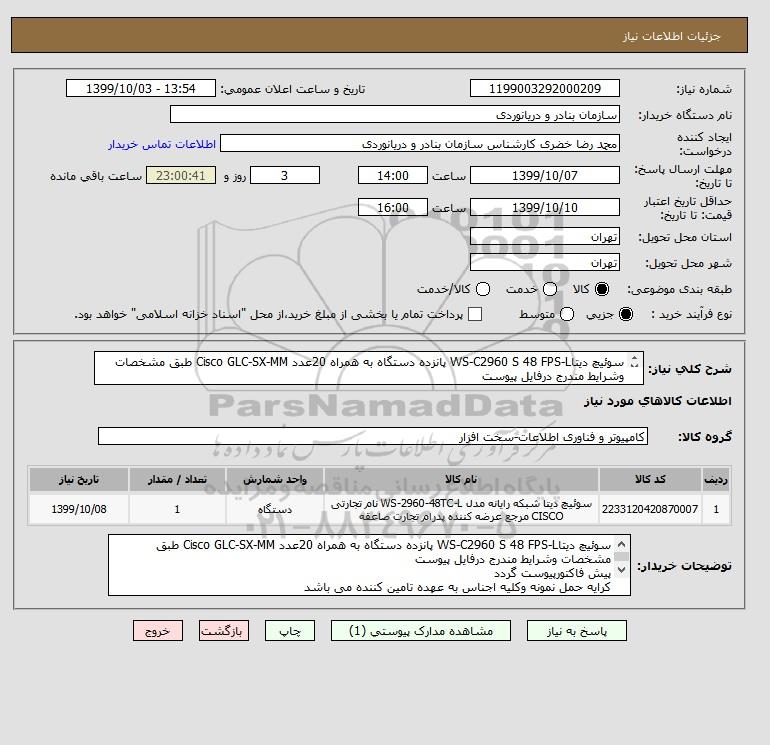Click buyer organization name field
The width and height of the screenshot is (770, 745).
395,114
